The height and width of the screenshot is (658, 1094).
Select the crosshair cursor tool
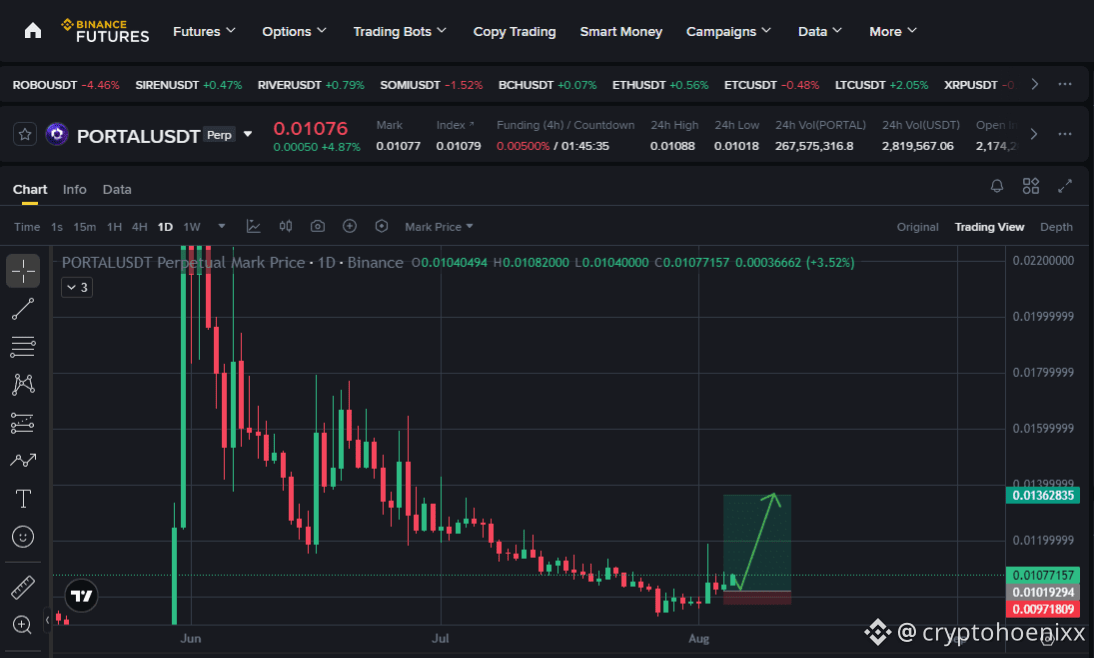click(x=23, y=271)
